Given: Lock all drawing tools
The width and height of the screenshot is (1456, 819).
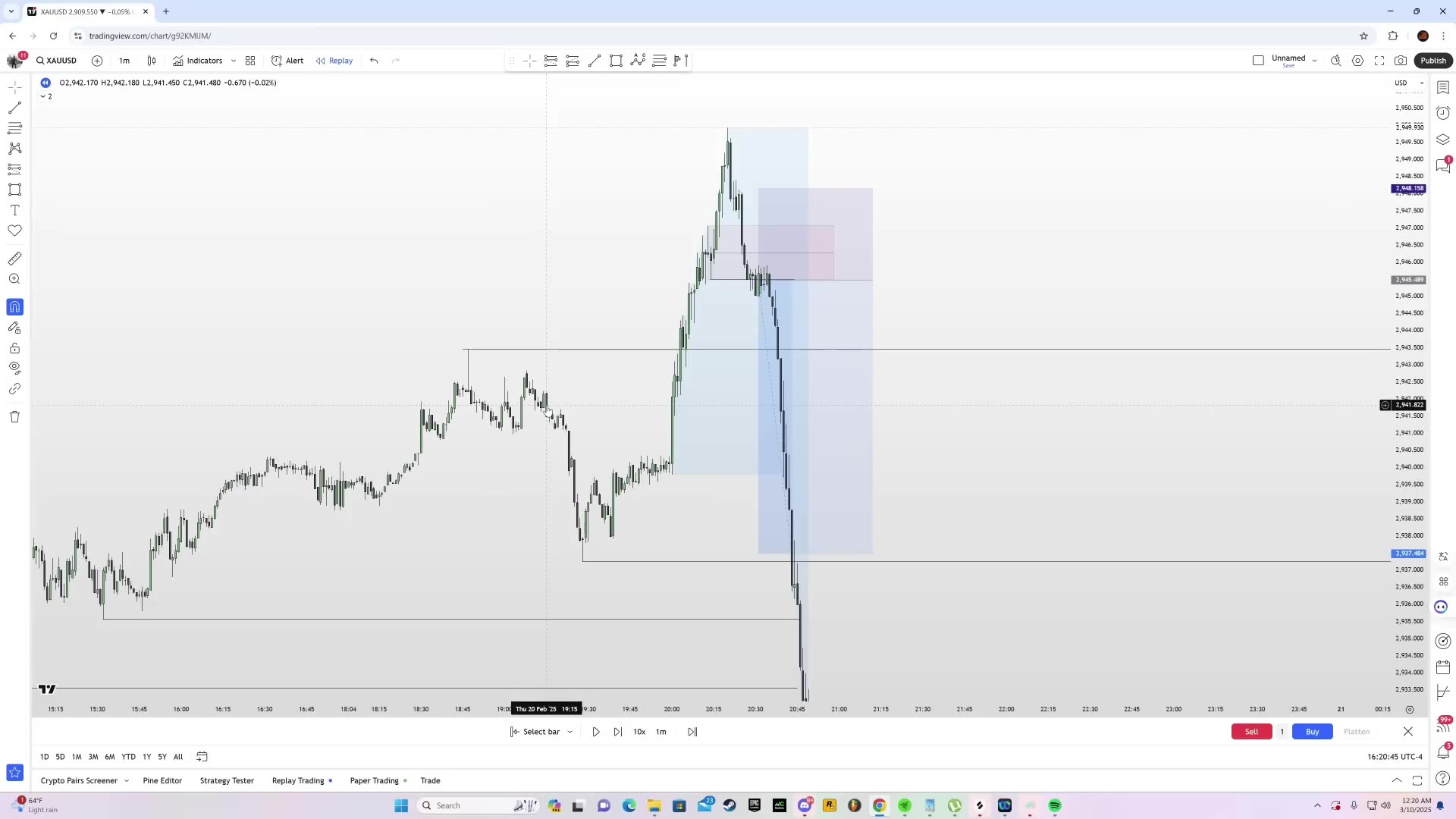Looking at the screenshot, I should pyautogui.click(x=14, y=348).
